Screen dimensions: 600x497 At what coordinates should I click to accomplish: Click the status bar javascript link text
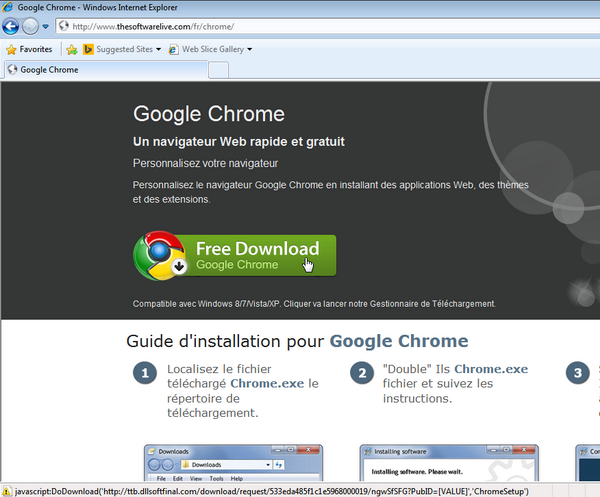coord(272,492)
